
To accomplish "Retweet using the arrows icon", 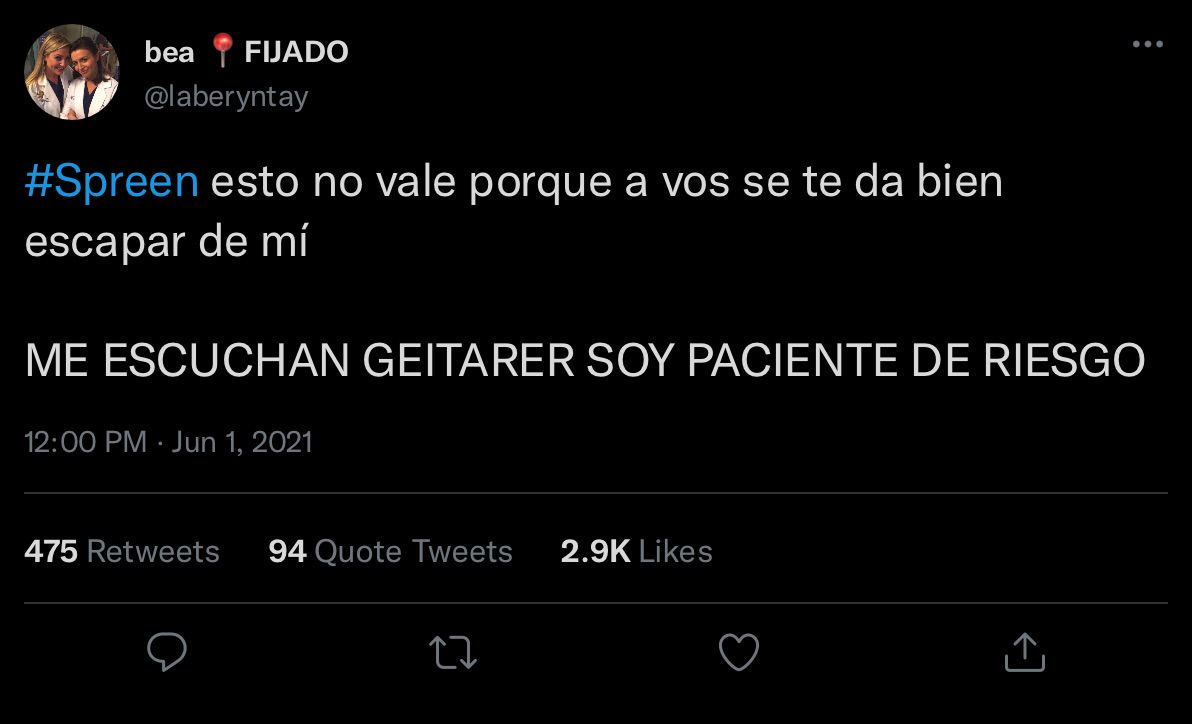I will tap(453, 653).
